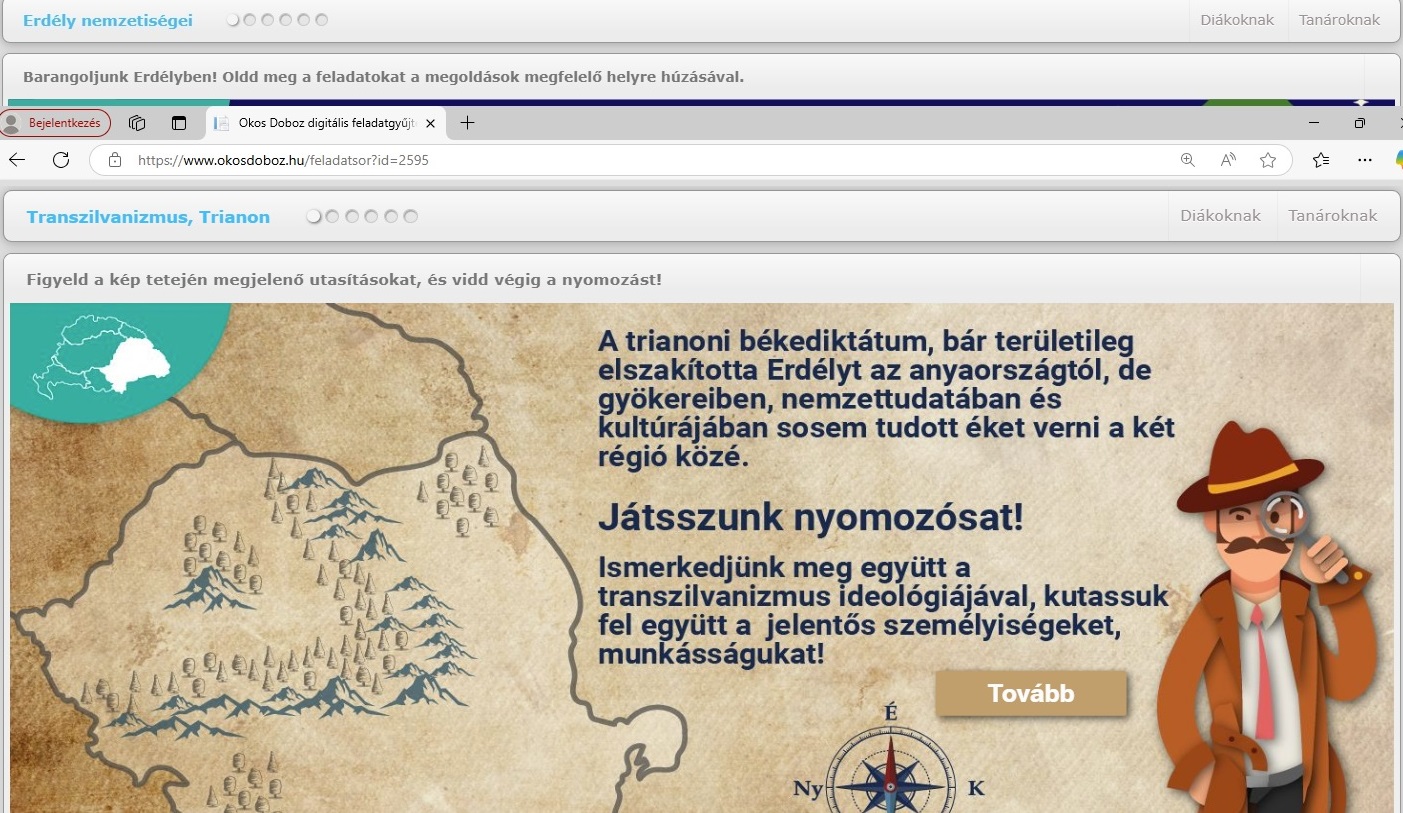Select the first progress dot beside Erdély nemzetiségei

(233, 20)
